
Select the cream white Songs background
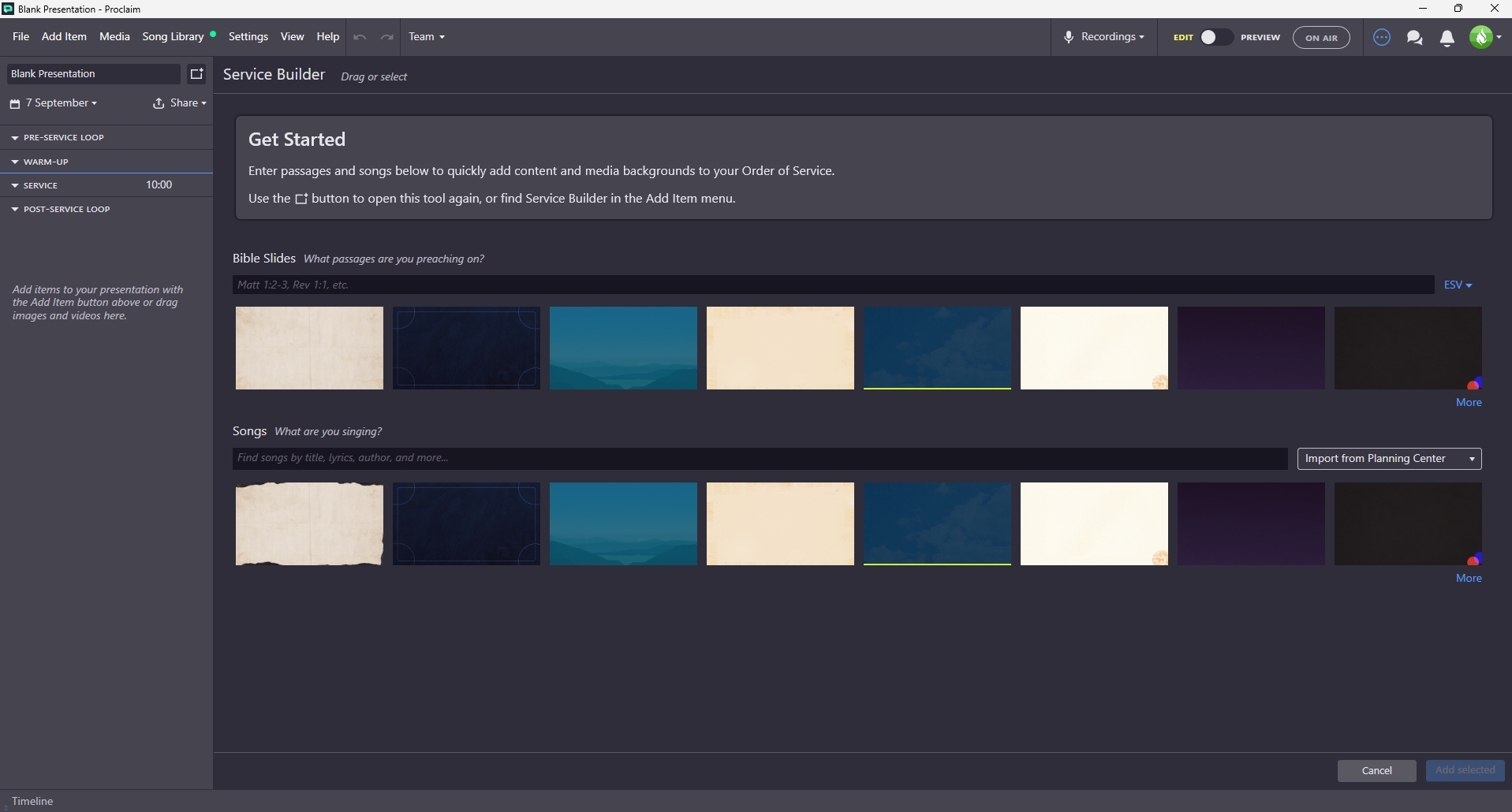point(1094,523)
